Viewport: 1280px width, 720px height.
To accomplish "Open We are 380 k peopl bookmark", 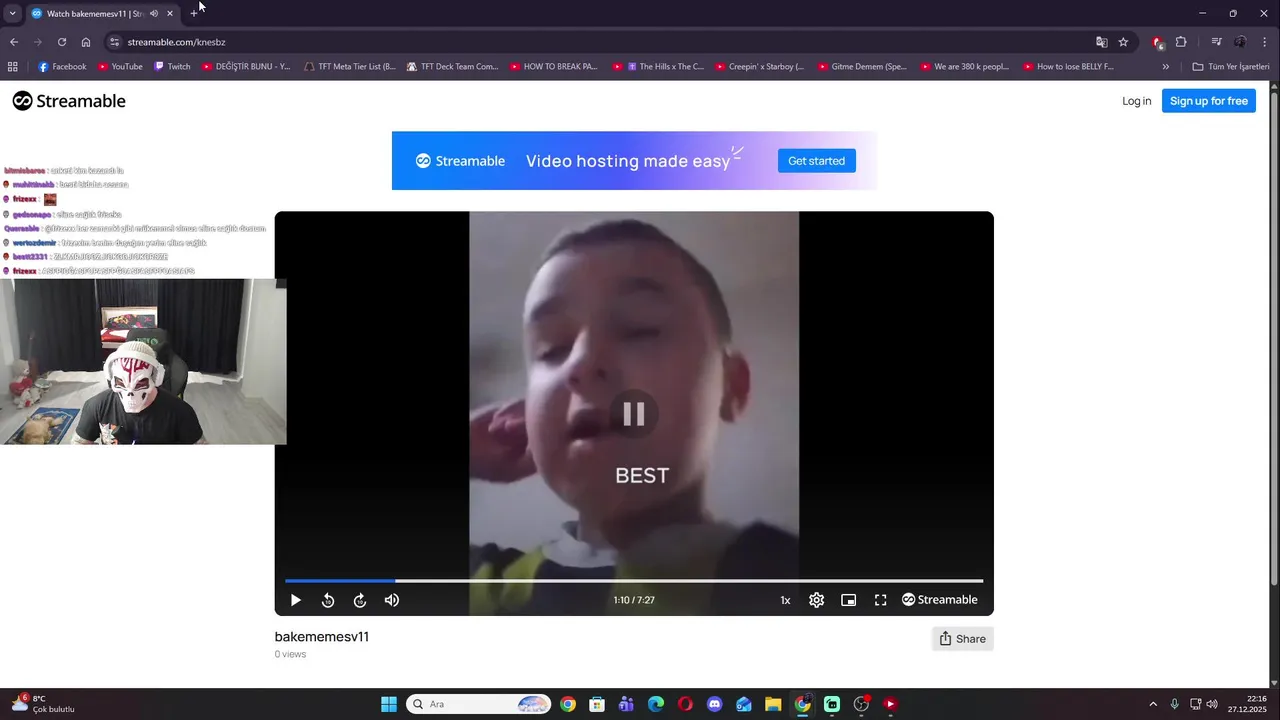I will tap(965, 67).
